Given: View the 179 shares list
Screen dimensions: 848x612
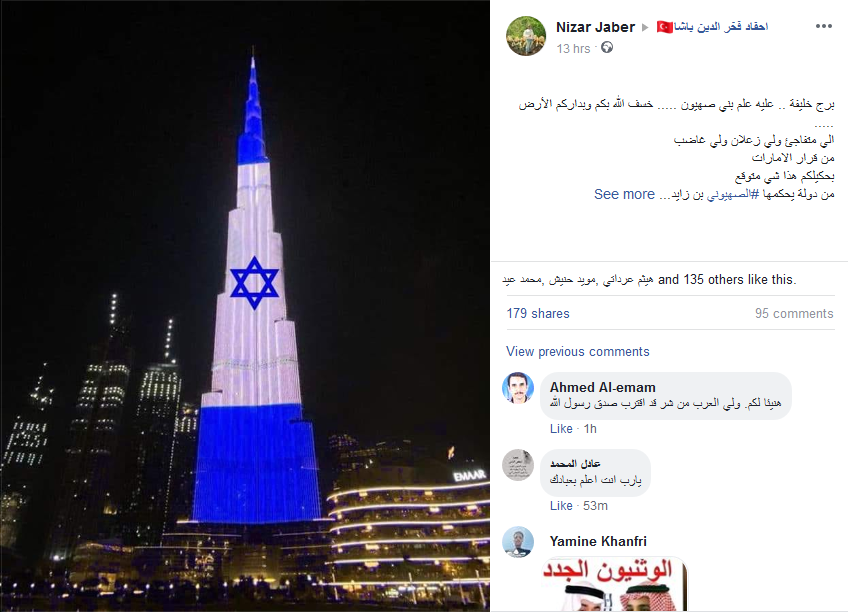Looking at the screenshot, I should 538,314.
